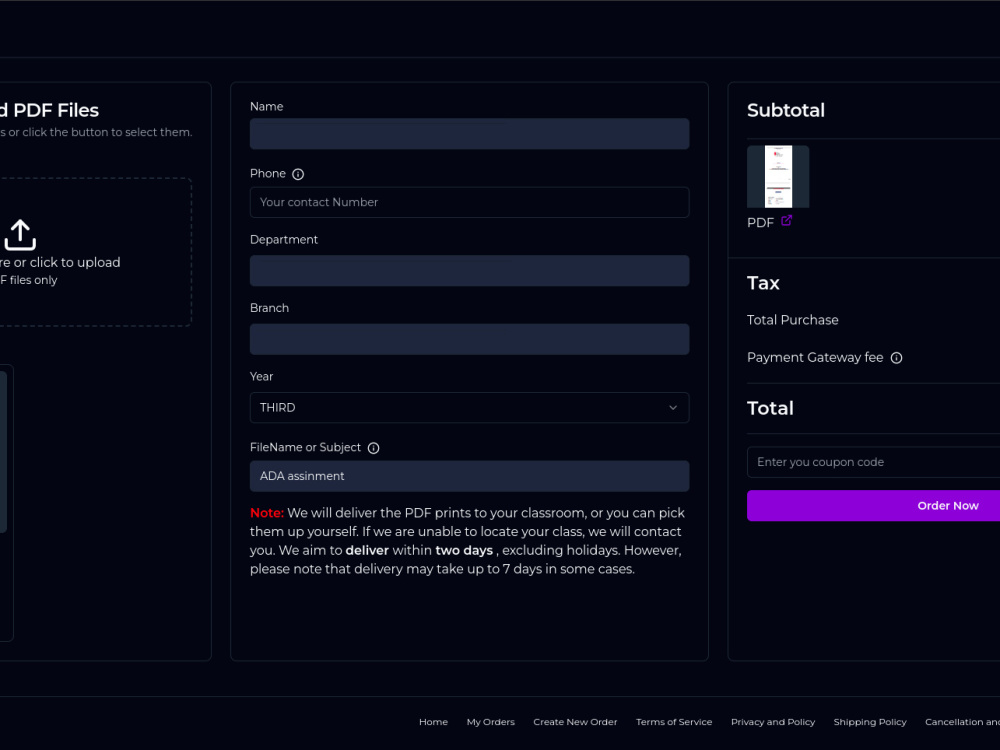Click the 'click to upload' dropzone text
1000x750 pixels.
[59, 263]
